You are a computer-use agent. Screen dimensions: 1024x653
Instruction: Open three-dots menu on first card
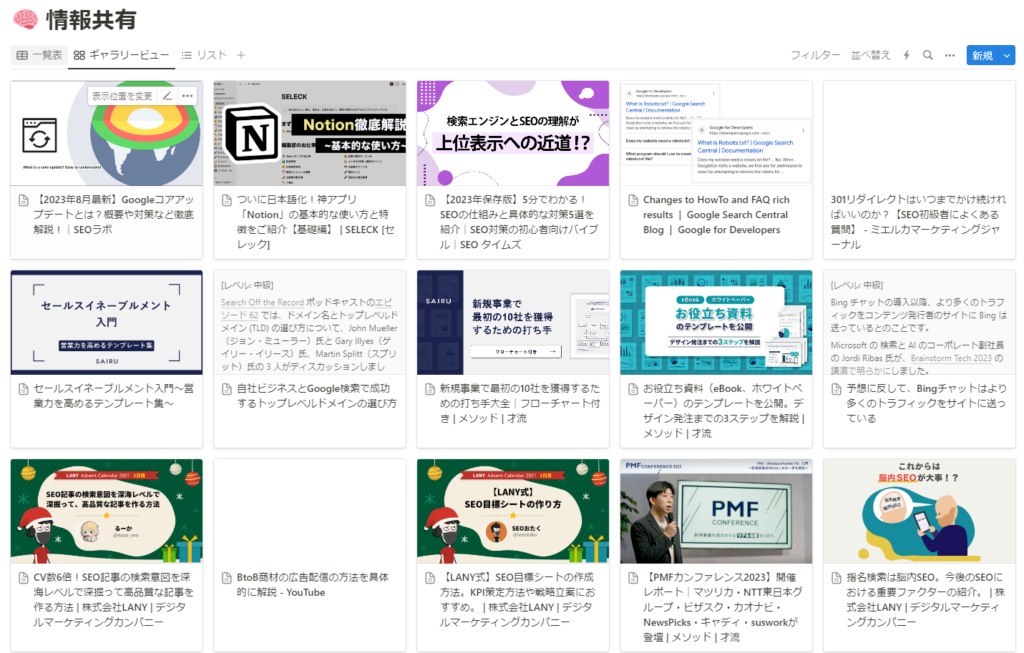(187, 96)
